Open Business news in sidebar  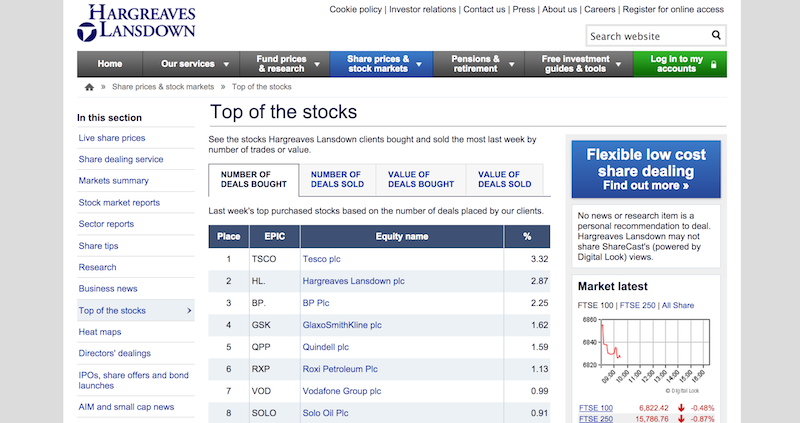click(108, 289)
